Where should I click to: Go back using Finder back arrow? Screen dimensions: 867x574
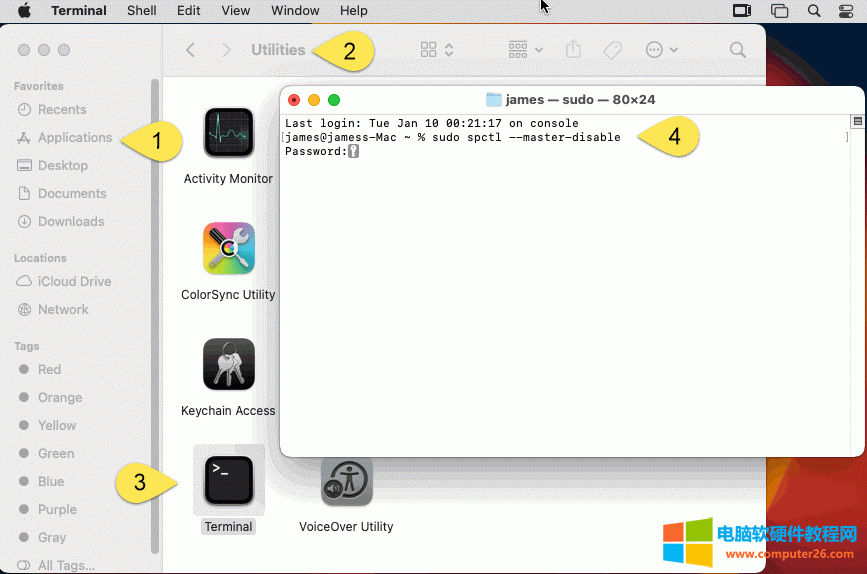point(191,50)
